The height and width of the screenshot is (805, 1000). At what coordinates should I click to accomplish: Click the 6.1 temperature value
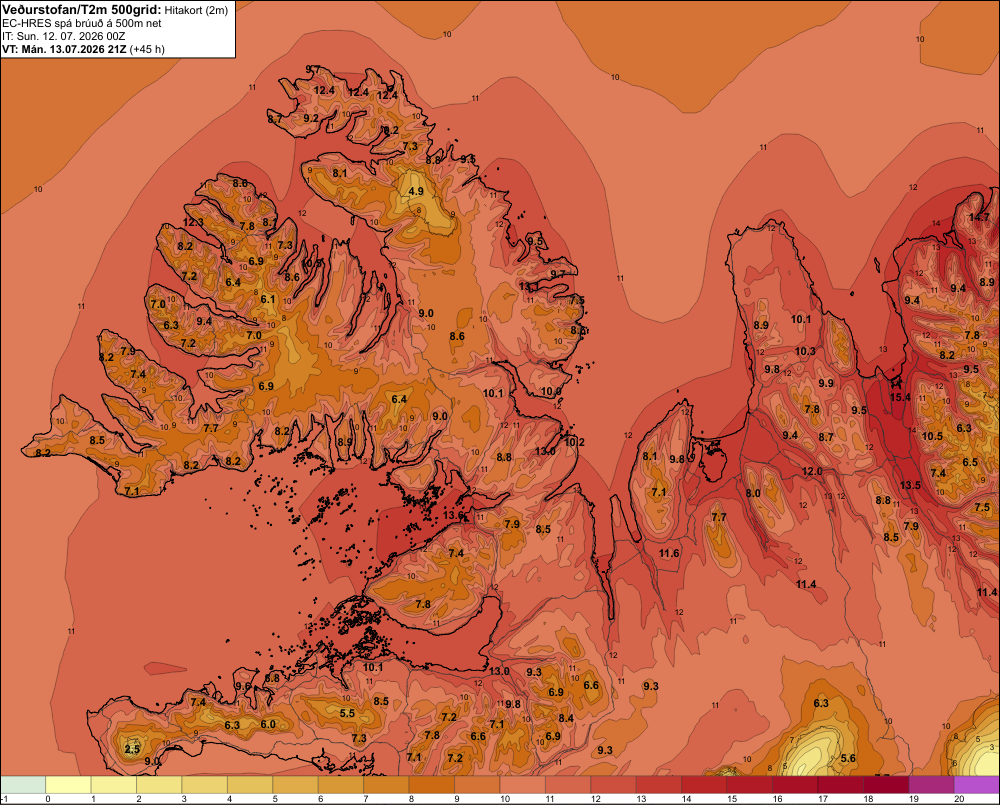point(268,299)
